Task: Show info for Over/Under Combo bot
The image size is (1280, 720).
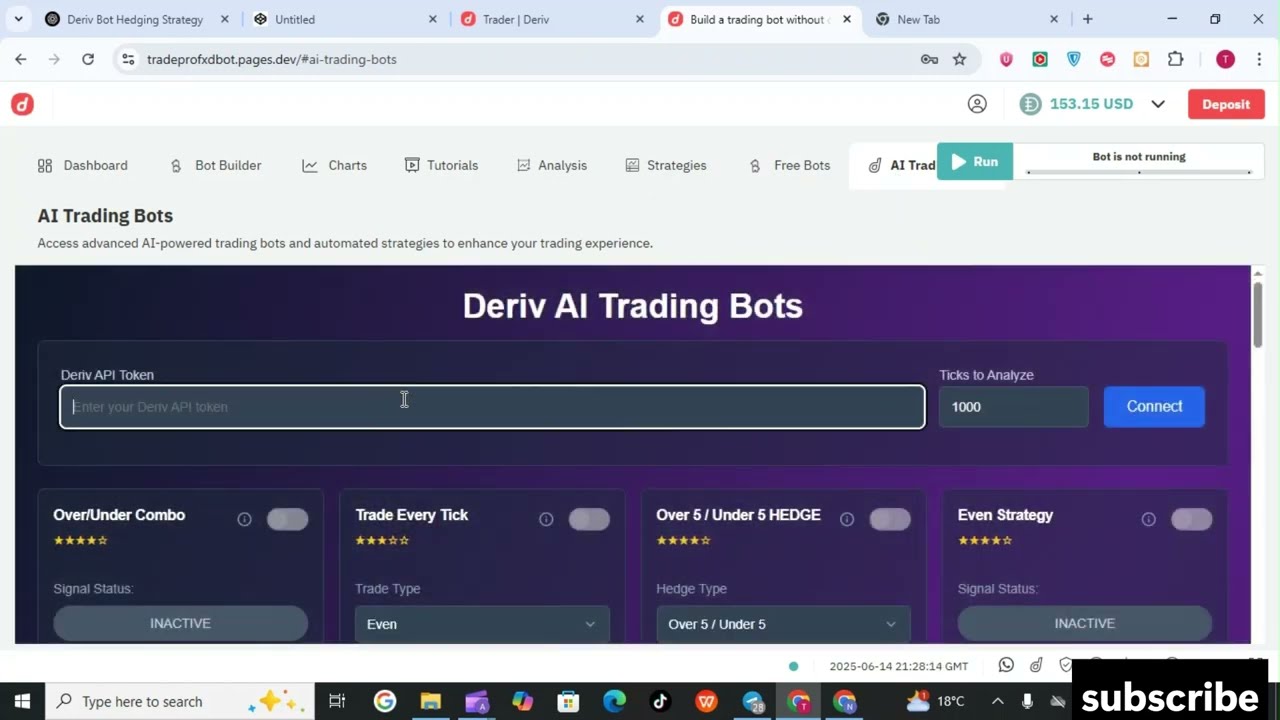Action: click(244, 519)
